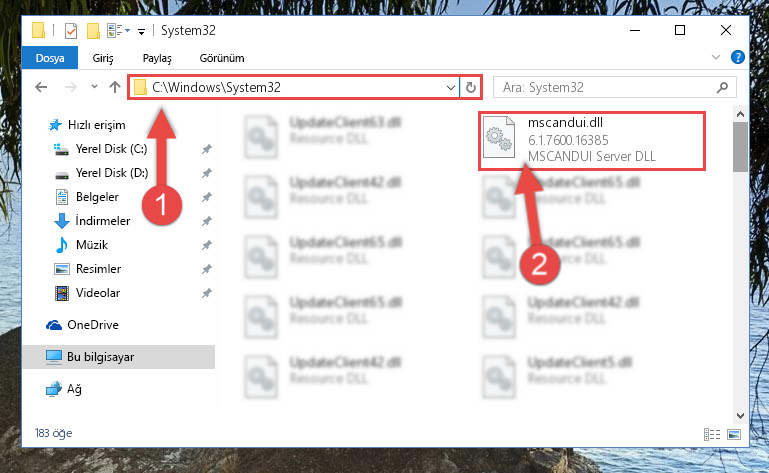The width and height of the screenshot is (769, 473).
Task: Click the new folder quick access icon
Action: 93,31
